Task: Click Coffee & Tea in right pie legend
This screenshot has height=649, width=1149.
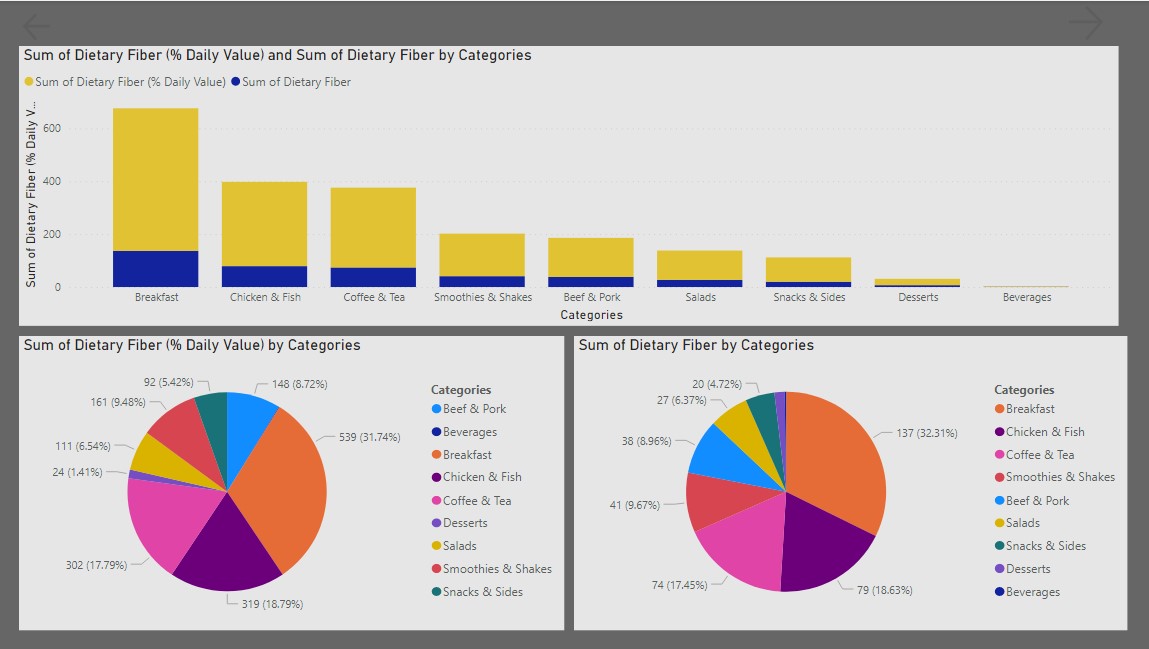Action: (x=1034, y=455)
